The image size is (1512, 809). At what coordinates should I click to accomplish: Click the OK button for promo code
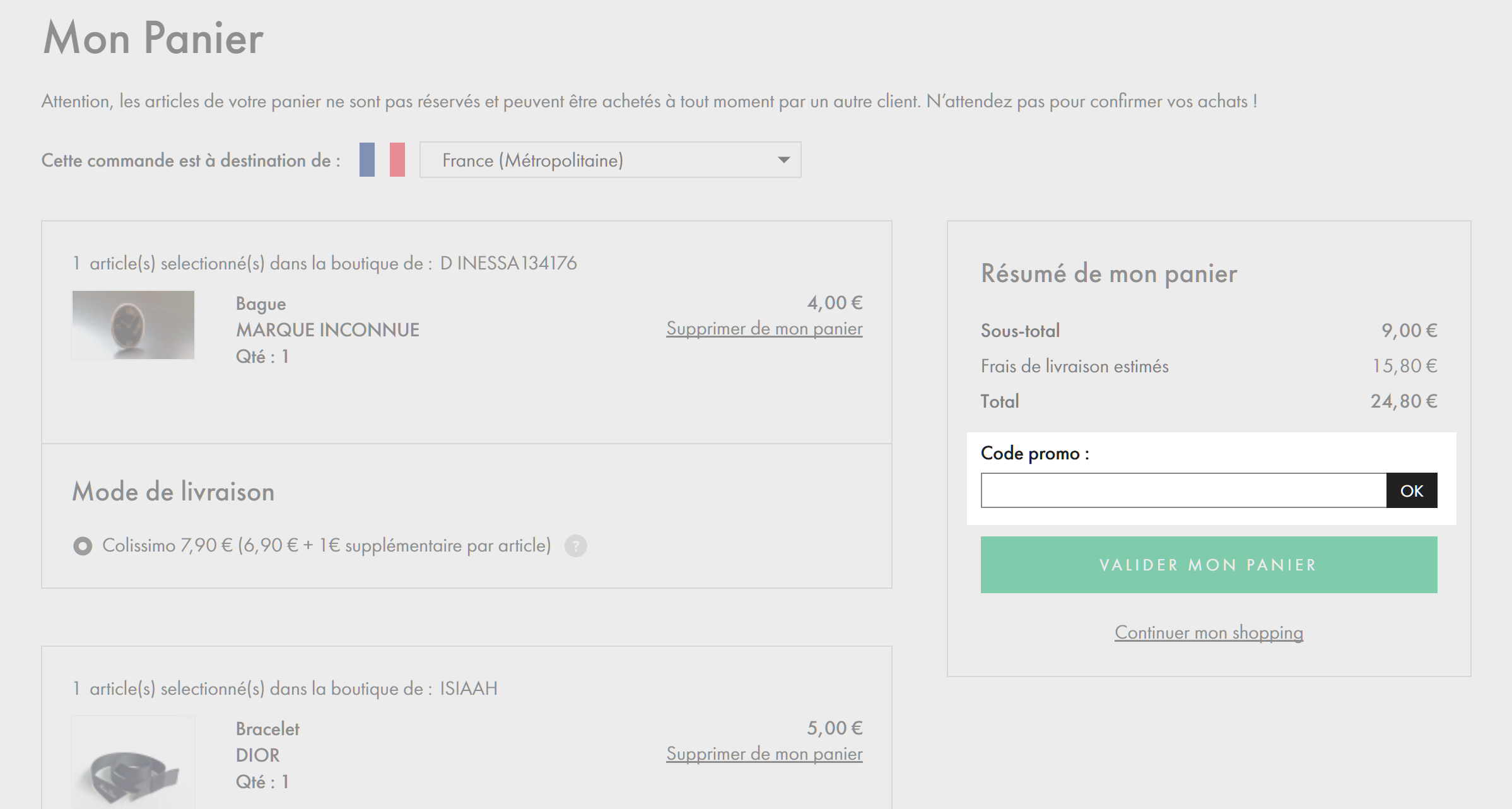[x=1412, y=490]
